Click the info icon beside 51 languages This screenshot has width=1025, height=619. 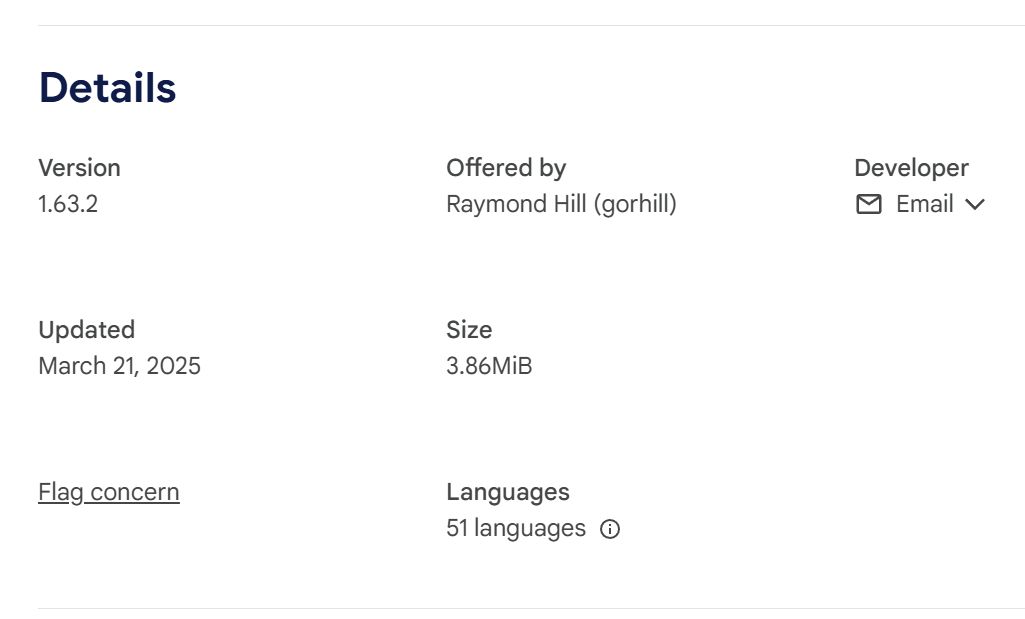coord(610,529)
